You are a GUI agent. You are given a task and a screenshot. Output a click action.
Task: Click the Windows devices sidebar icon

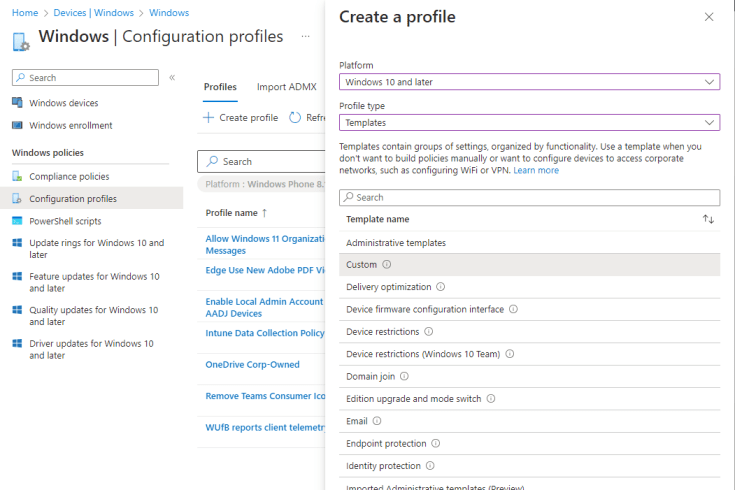pos(17,103)
